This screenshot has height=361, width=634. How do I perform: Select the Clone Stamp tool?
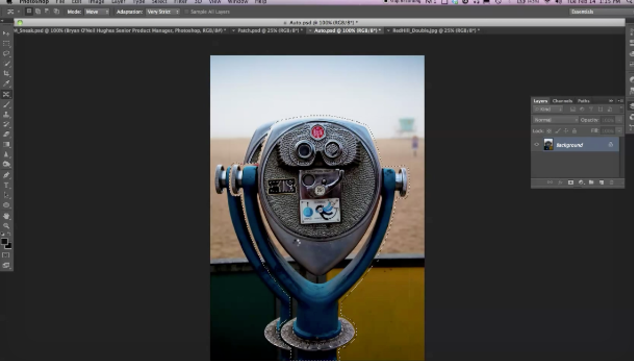(6, 115)
